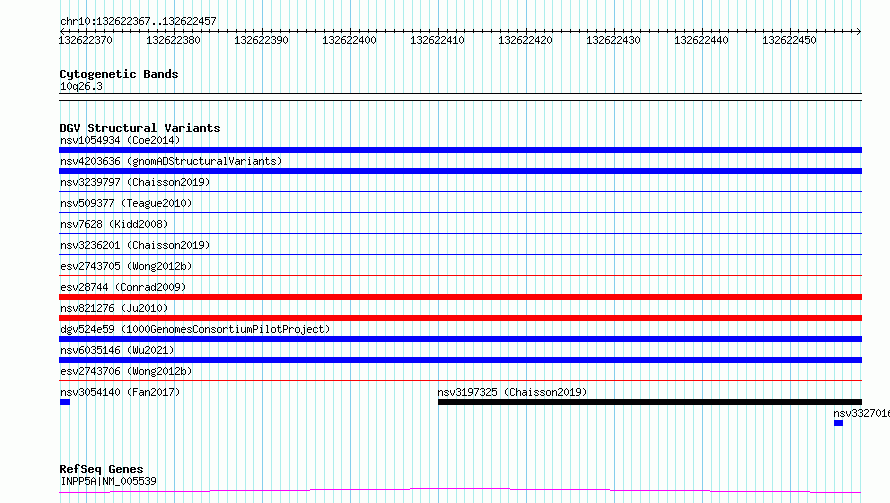This screenshot has height=503, width=890.
Task: Click the blue bar under nsv4203636
Action: [x=460, y=171]
